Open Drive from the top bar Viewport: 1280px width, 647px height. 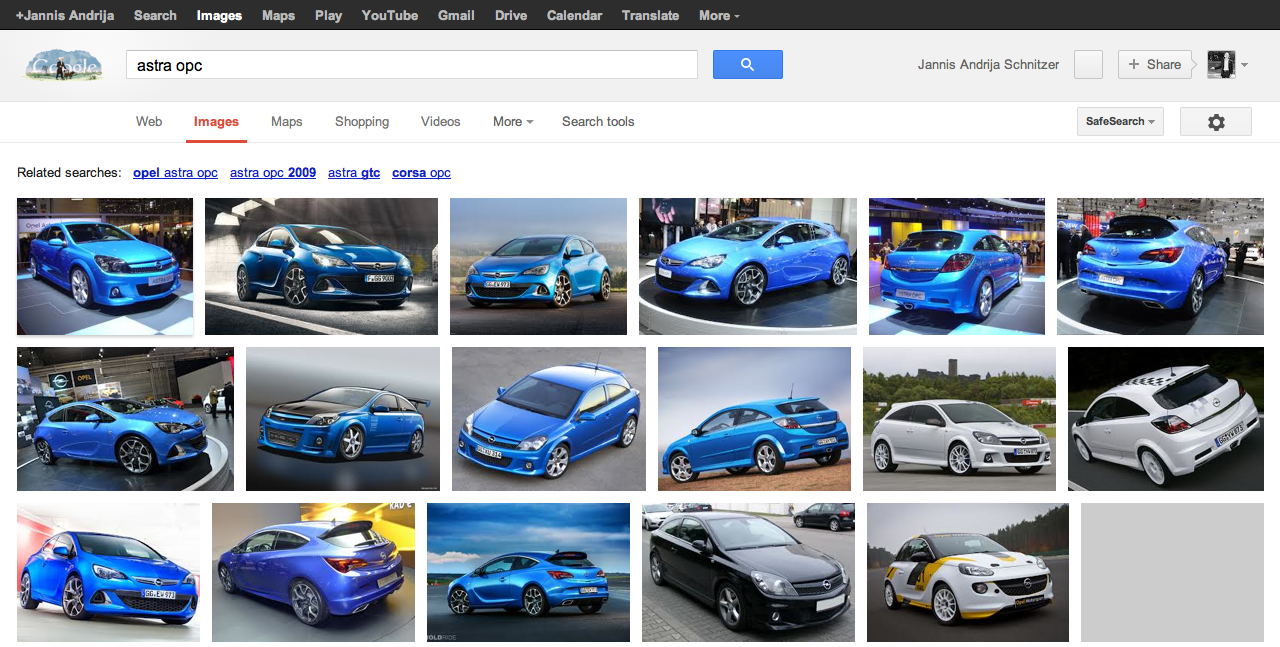[x=511, y=15]
